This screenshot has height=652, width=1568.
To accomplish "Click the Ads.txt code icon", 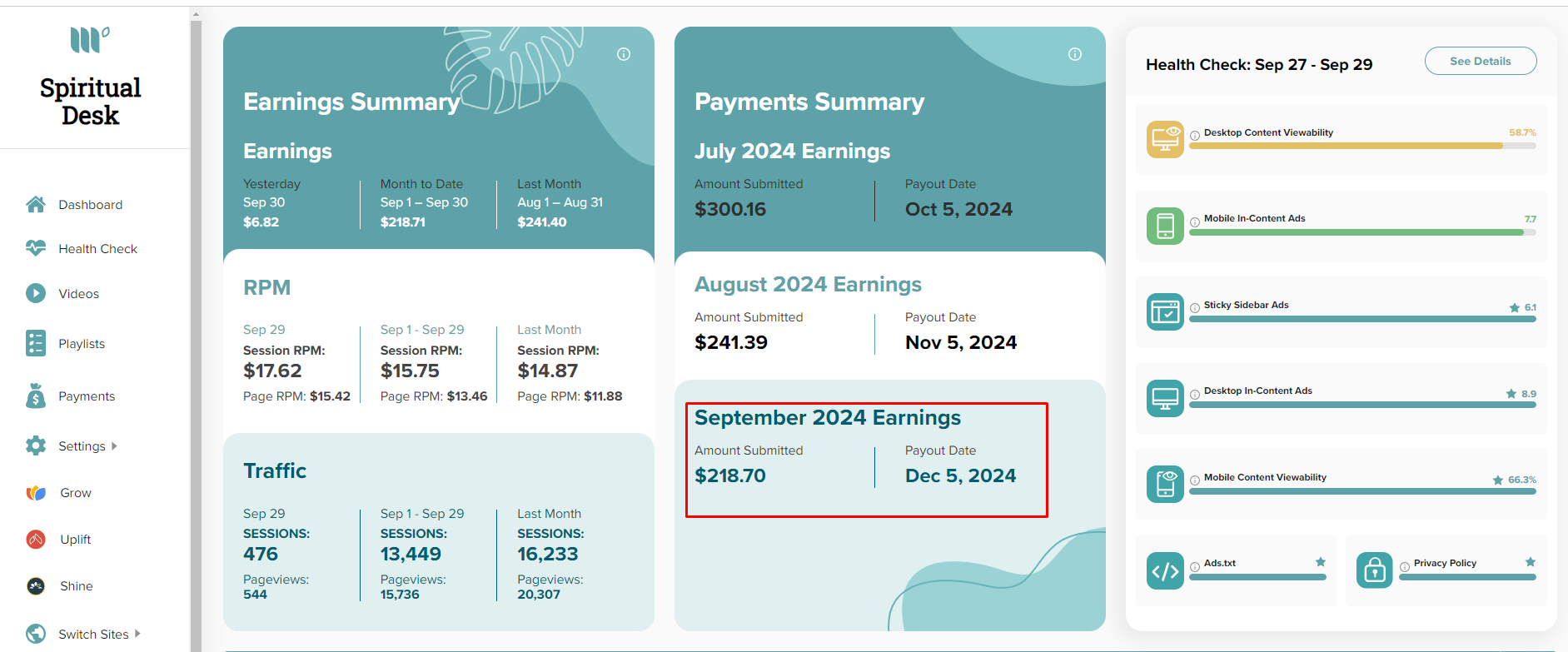I will pyautogui.click(x=1165, y=571).
